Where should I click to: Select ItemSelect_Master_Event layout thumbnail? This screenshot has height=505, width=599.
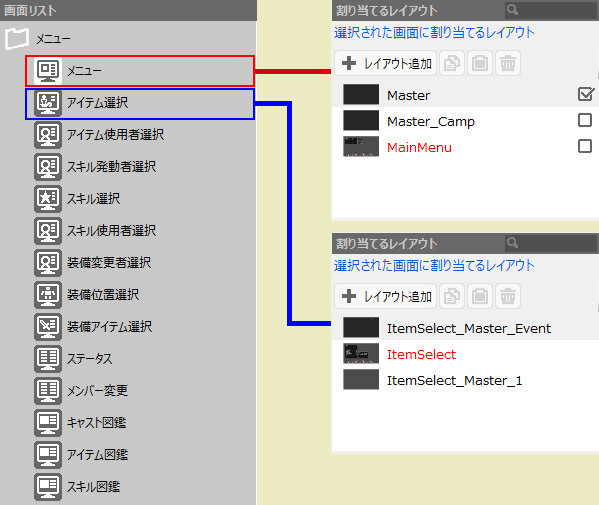pyautogui.click(x=361, y=327)
